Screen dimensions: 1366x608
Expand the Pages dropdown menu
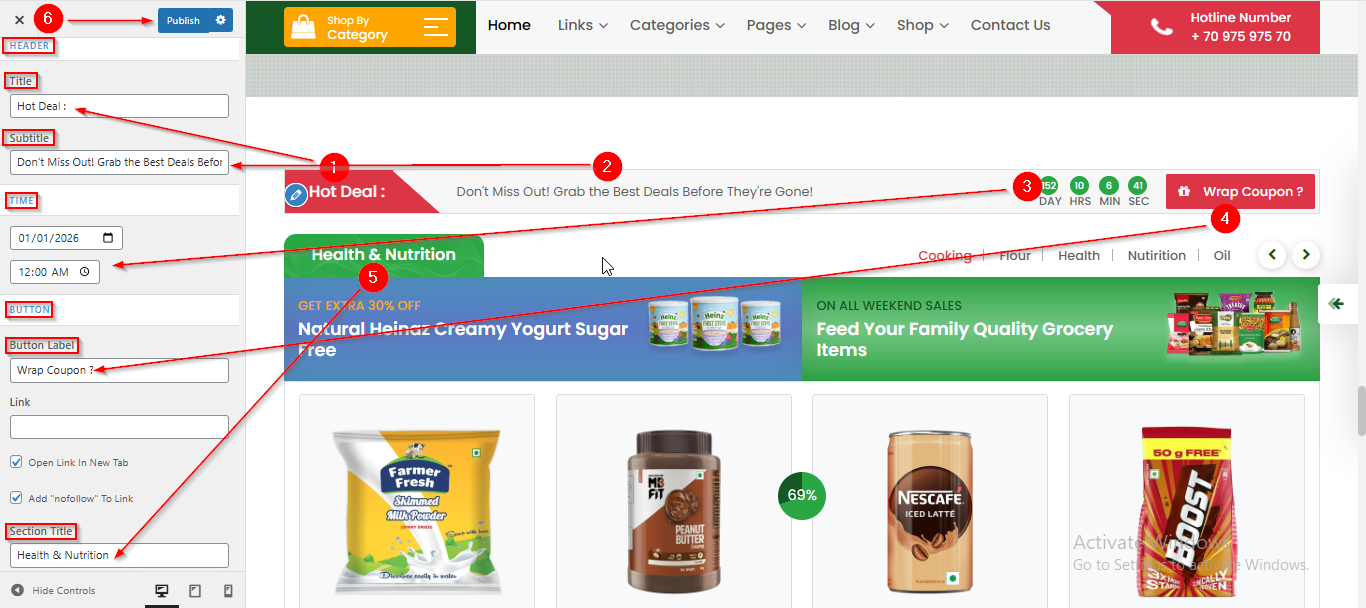(x=776, y=25)
